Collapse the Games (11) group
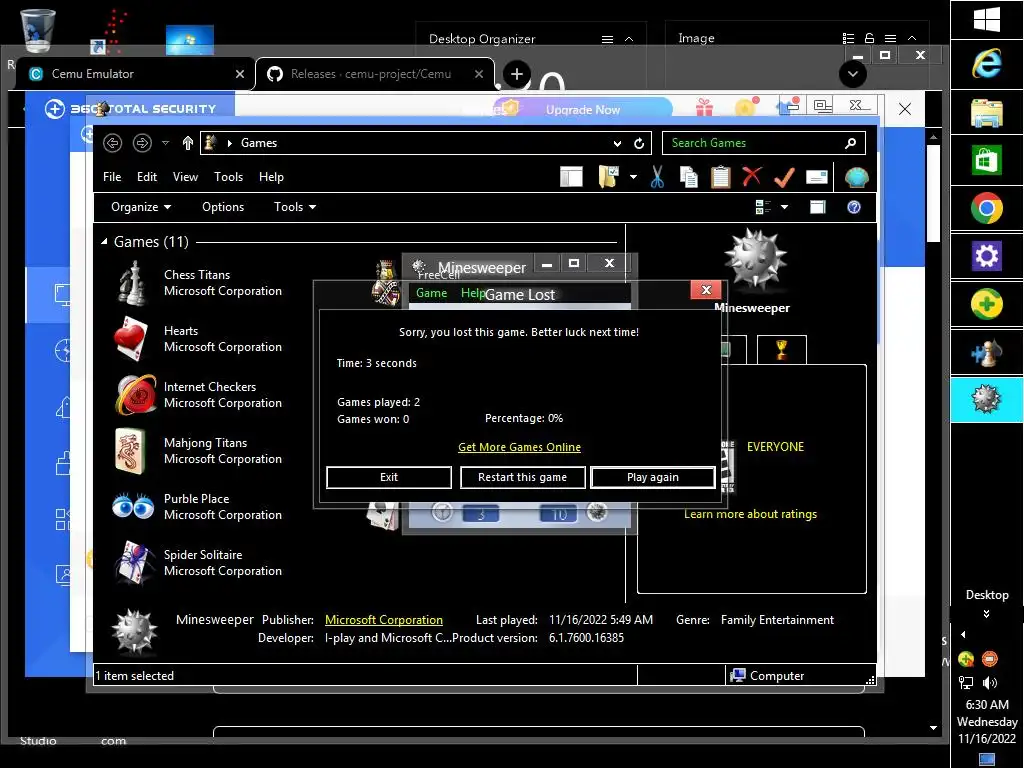Image resolution: width=1024 pixels, height=768 pixels. coord(104,242)
